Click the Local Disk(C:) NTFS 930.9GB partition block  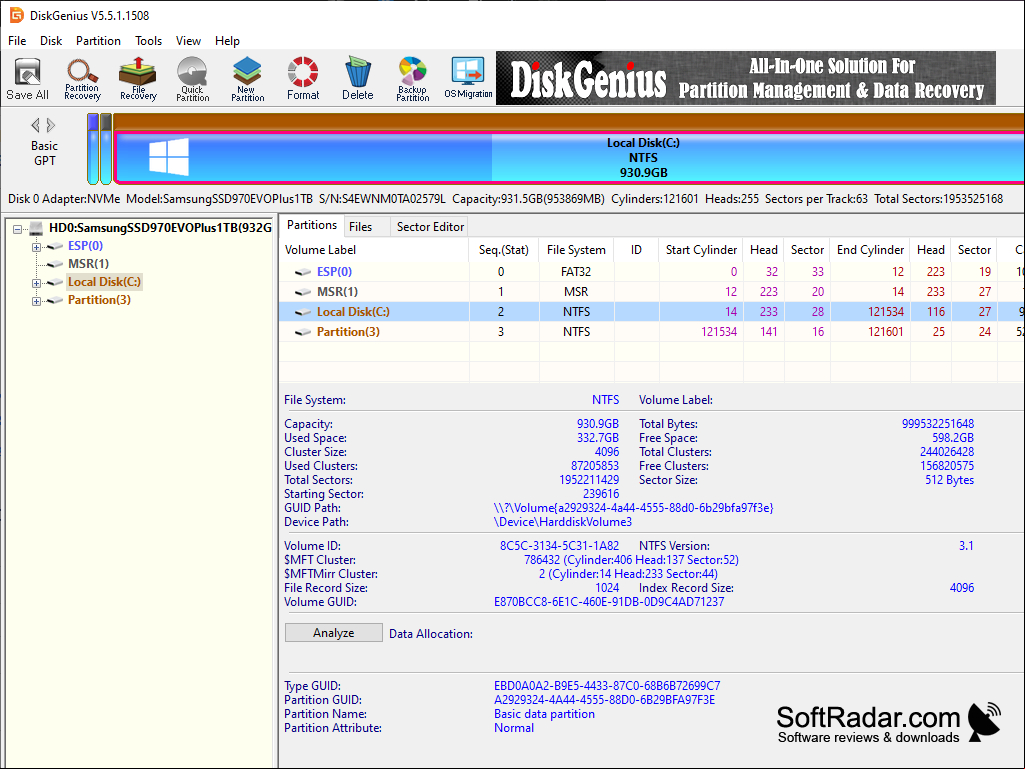570,157
